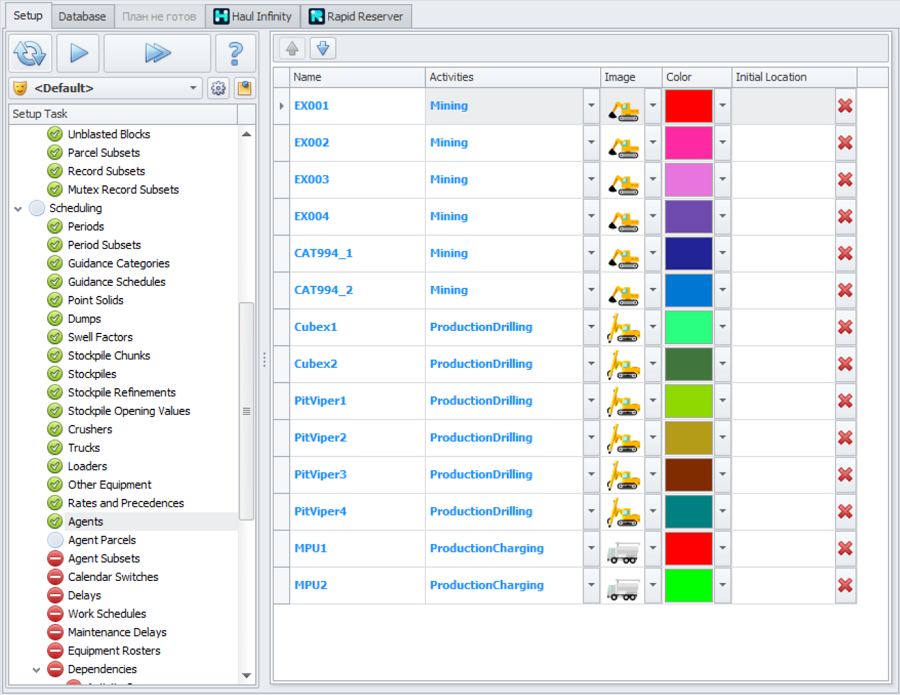Open the Activities dropdown for EX002
The width and height of the screenshot is (900, 695).
click(x=591, y=143)
